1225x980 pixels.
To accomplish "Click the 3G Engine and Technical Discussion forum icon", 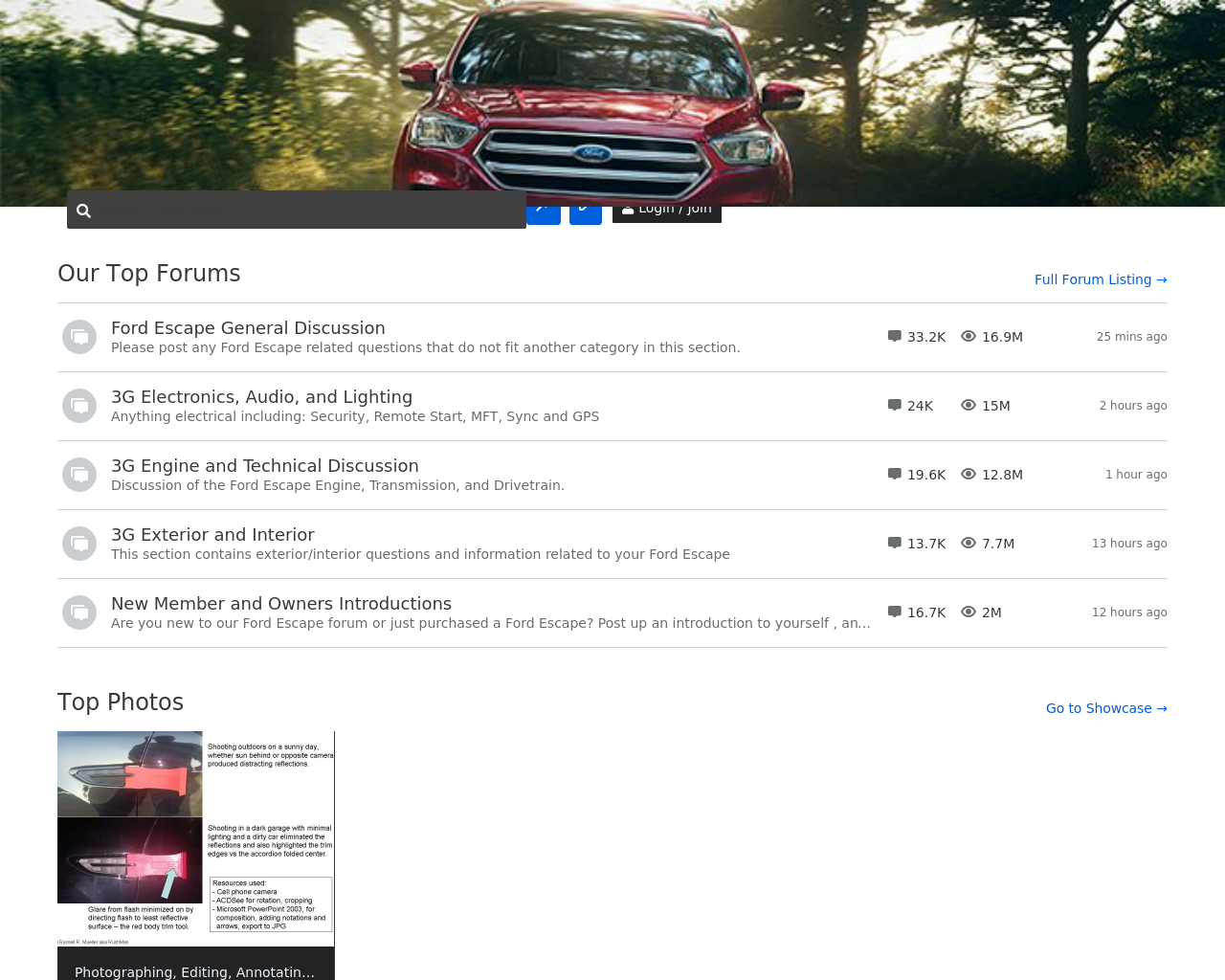I will (x=78, y=474).
